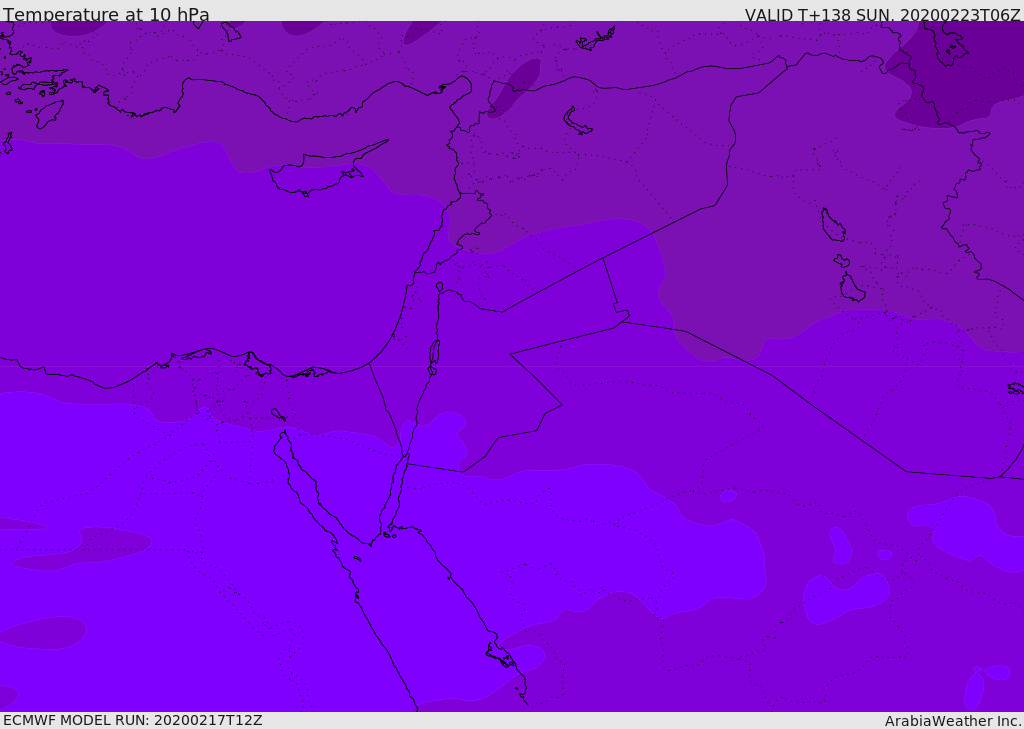Click the 'ArabiaWeather Inc' credit text
Image resolution: width=1024 pixels, height=729 pixels.
point(952,721)
